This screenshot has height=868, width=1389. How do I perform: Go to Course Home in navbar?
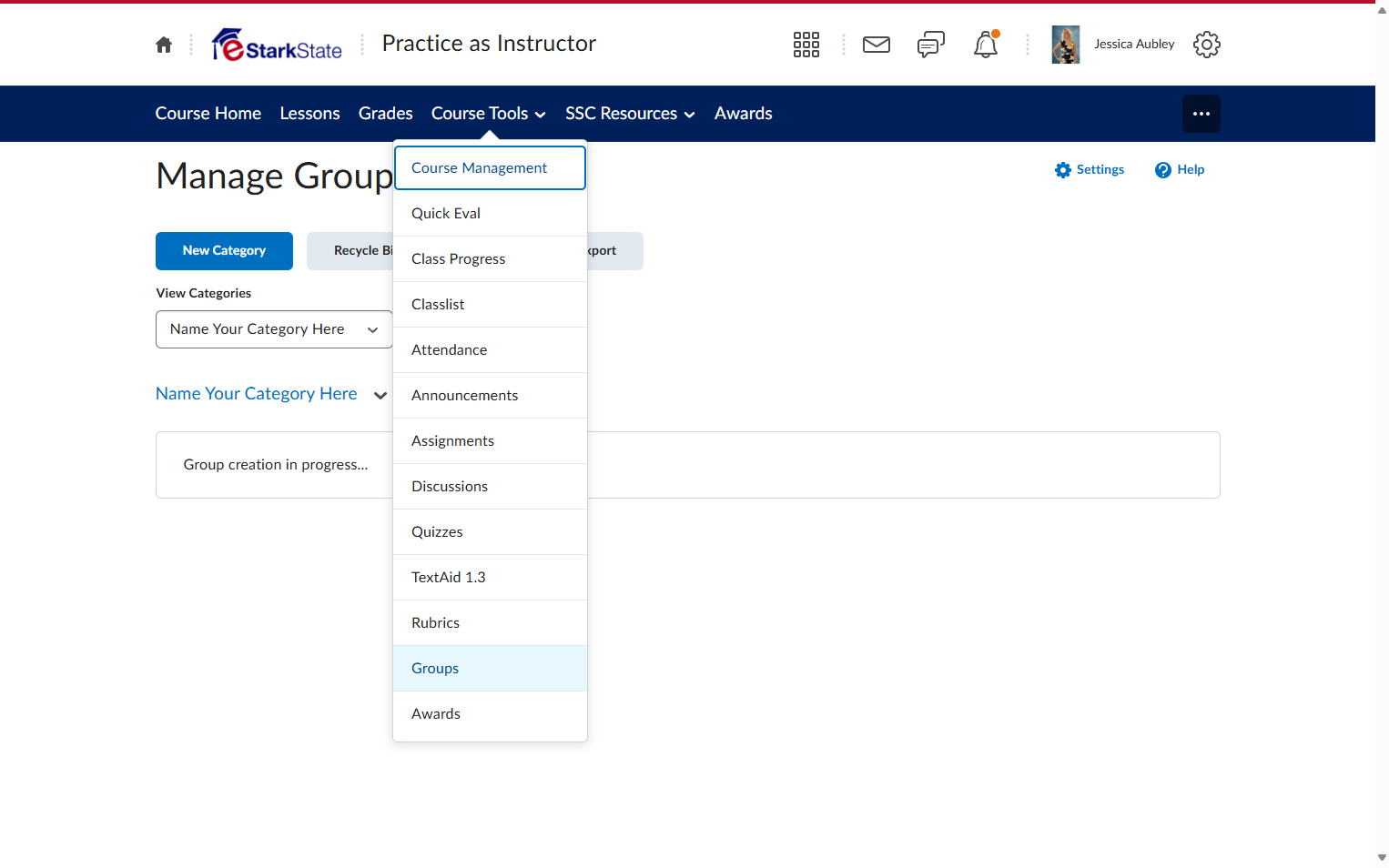pos(208,114)
